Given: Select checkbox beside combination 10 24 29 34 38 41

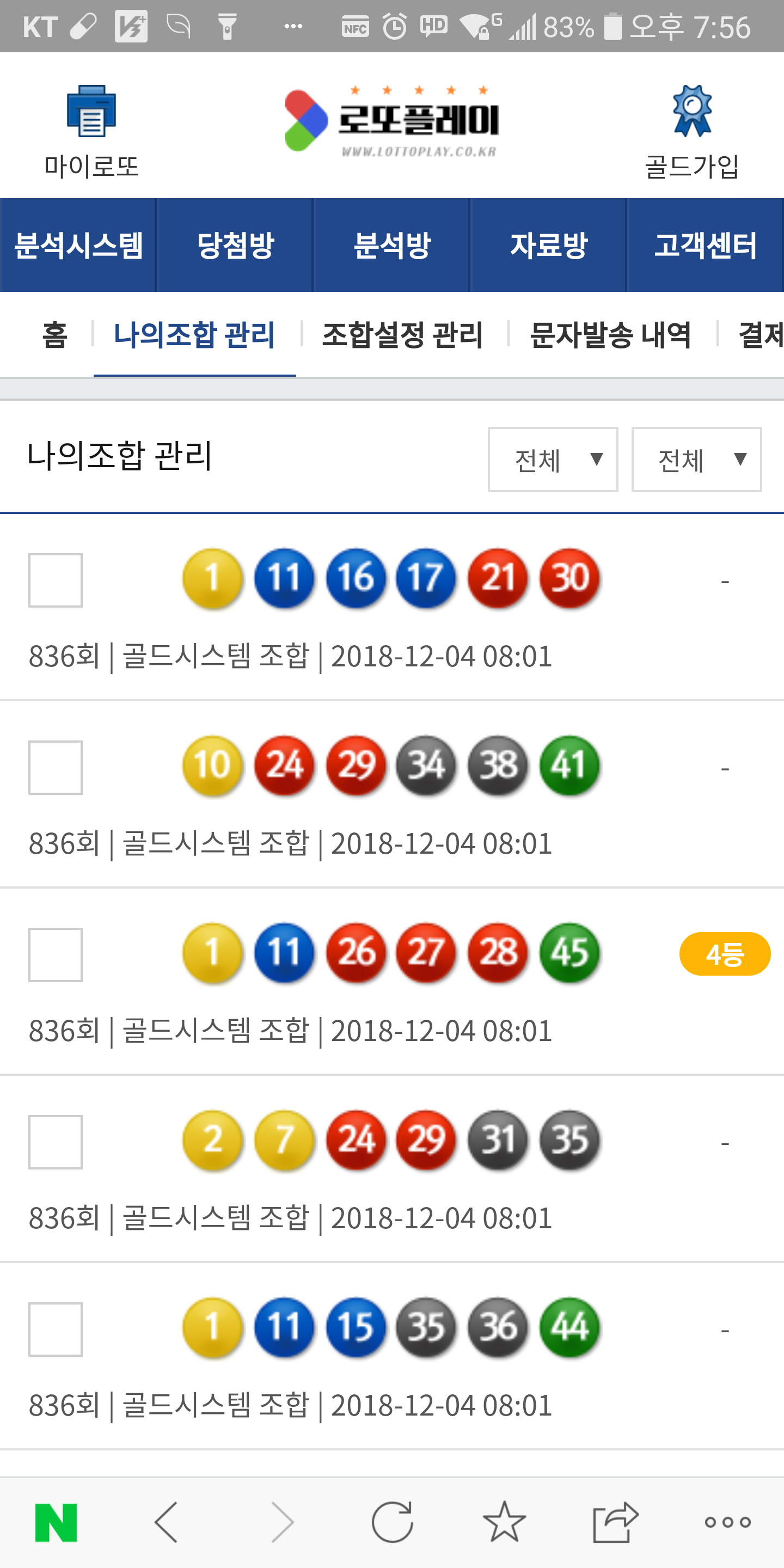Looking at the screenshot, I should pyautogui.click(x=56, y=768).
